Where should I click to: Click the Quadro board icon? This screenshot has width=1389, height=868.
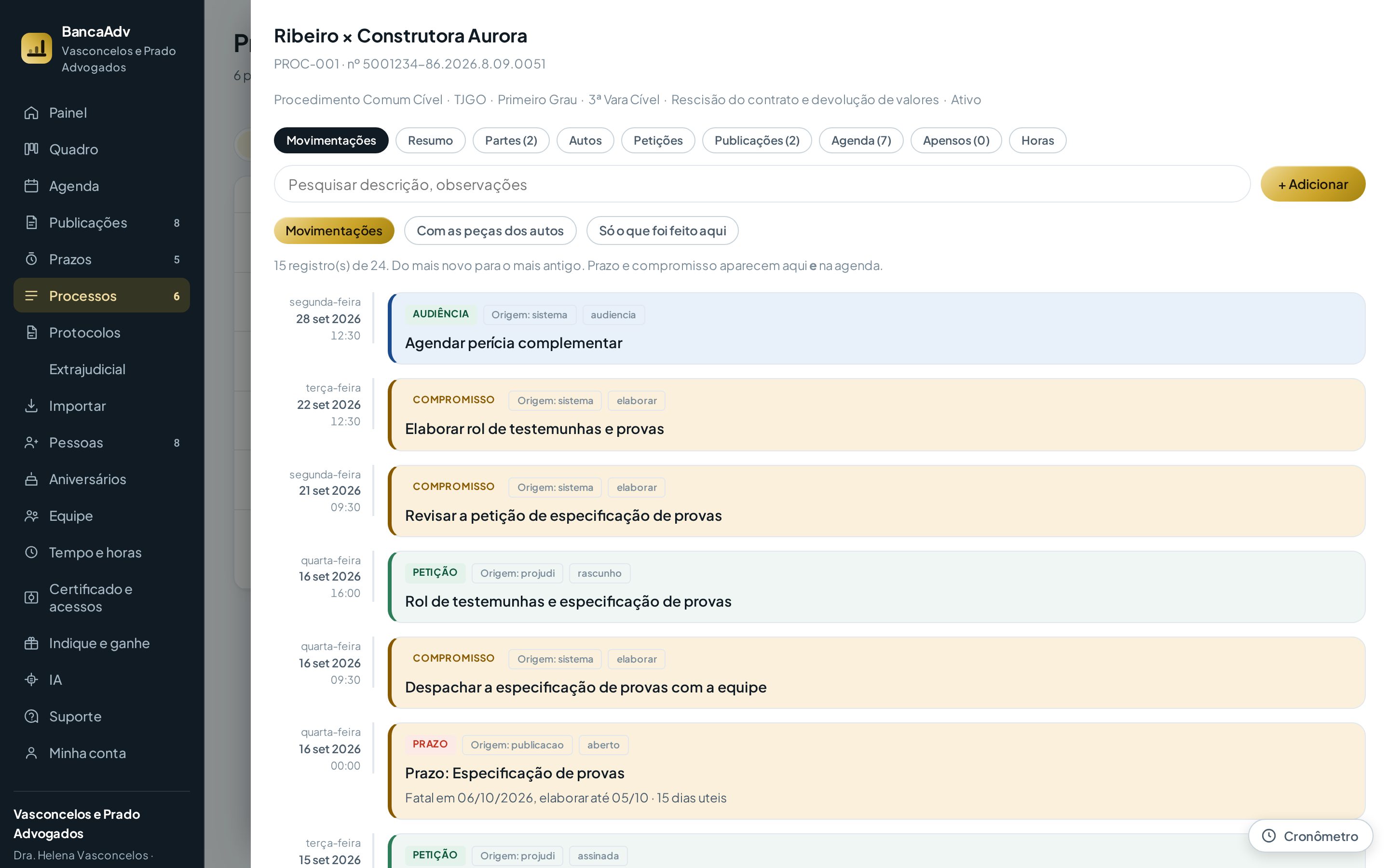point(31,149)
